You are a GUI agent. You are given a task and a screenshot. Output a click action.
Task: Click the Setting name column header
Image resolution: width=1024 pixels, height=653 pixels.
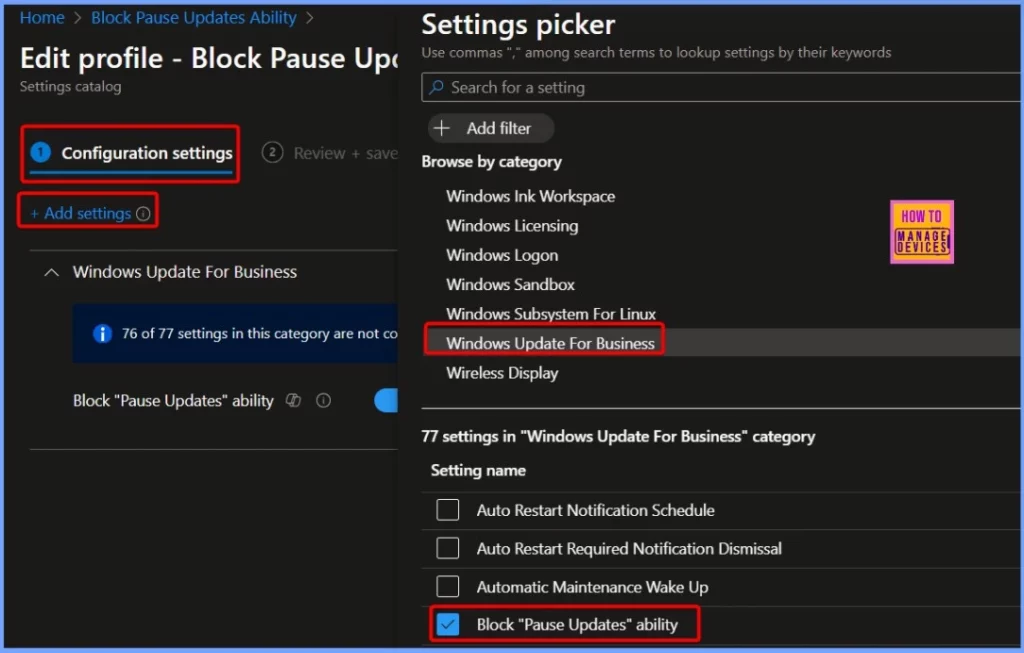coord(478,471)
